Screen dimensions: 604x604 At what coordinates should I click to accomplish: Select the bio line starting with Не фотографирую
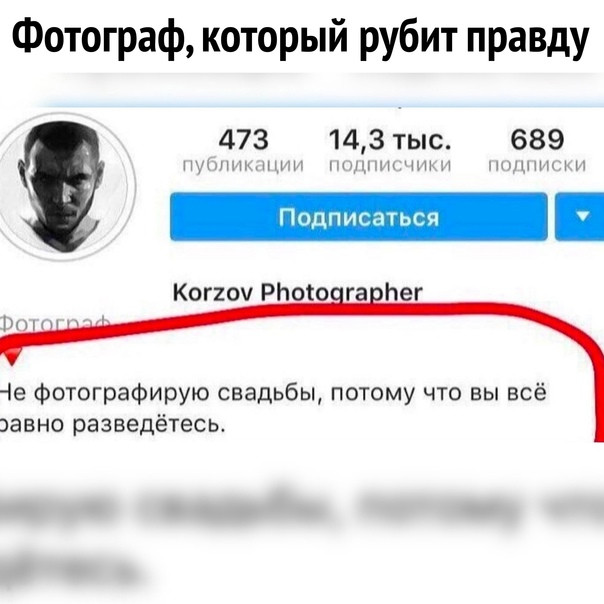(273, 394)
